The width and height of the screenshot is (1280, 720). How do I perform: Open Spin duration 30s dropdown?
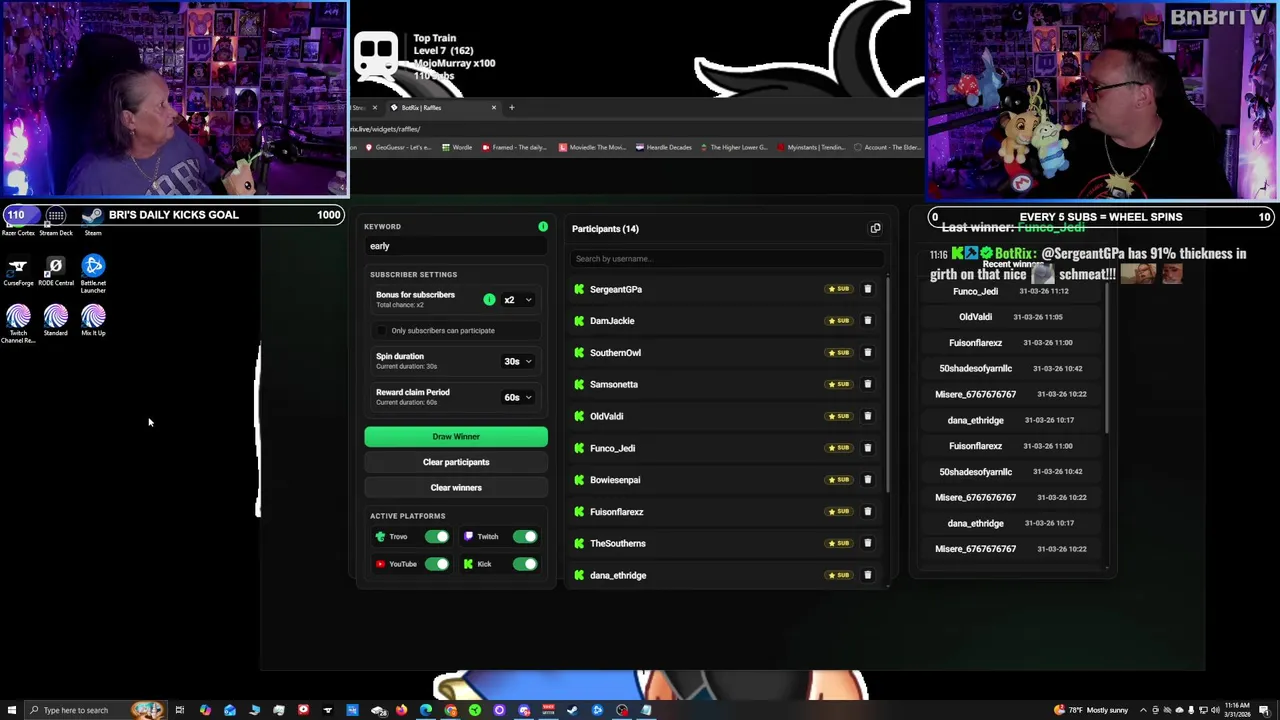point(518,361)
